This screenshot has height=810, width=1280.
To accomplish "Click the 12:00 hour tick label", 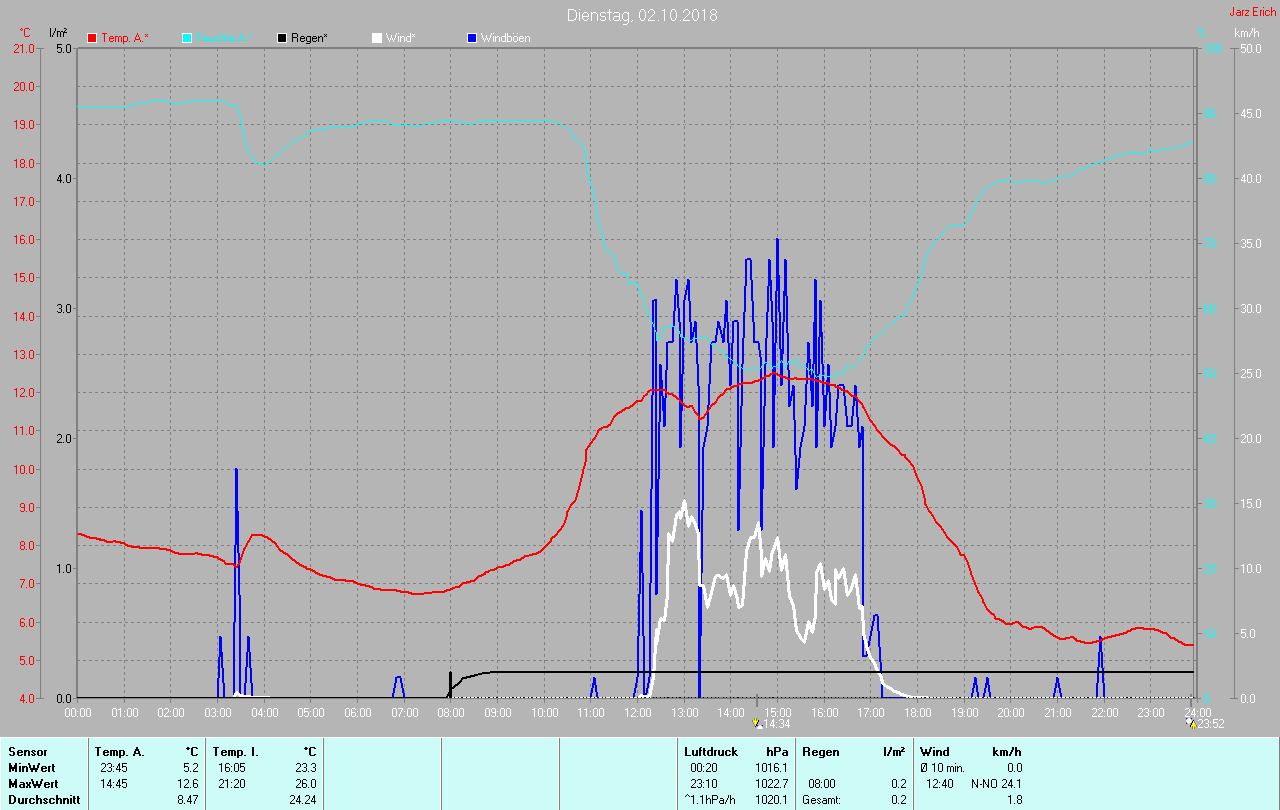I will (x=637, y=712).
